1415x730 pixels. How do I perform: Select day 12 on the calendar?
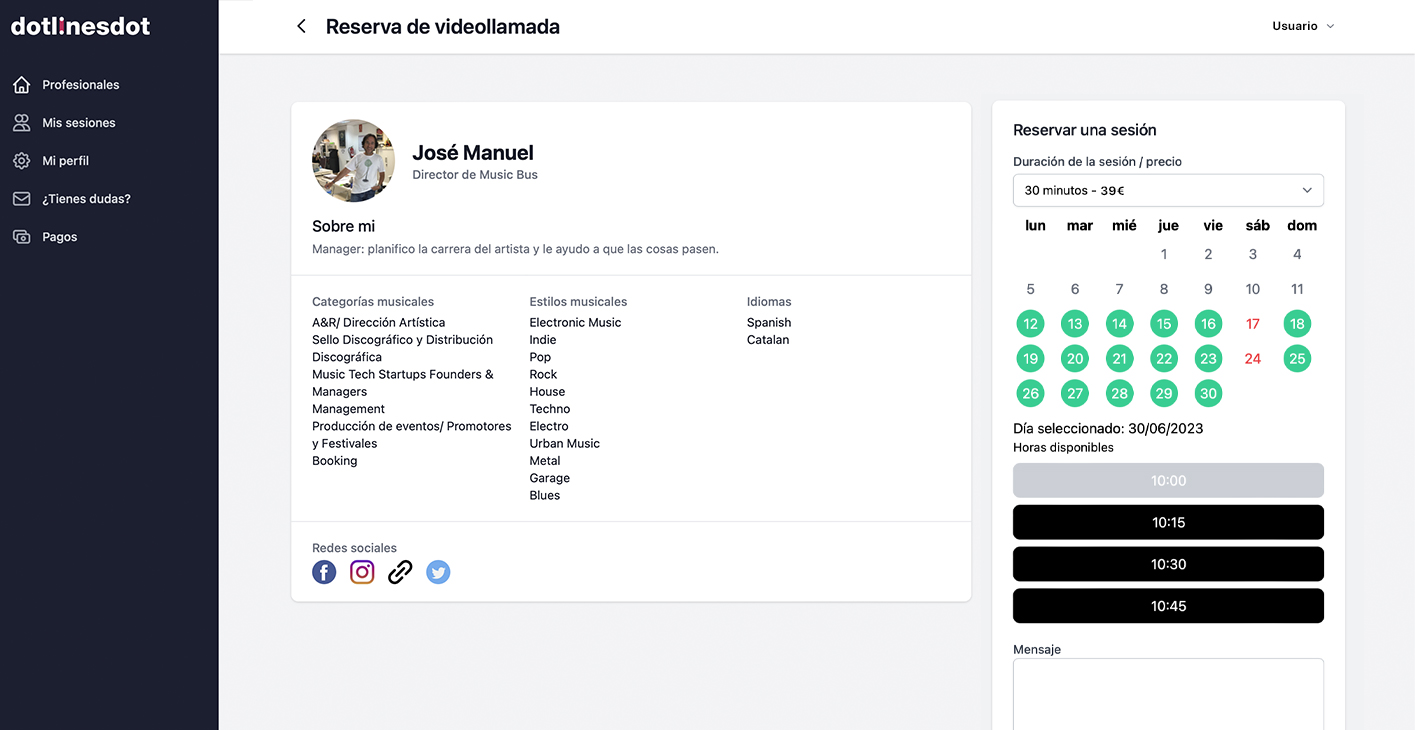1030,324
